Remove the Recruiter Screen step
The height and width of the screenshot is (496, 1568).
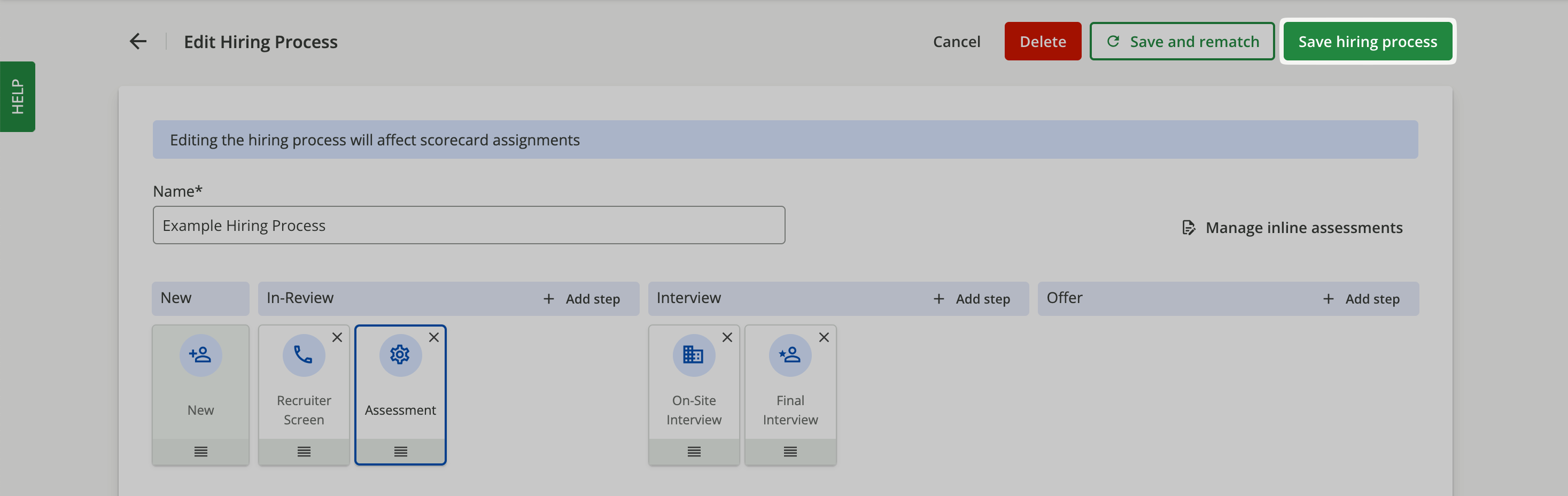click(337, 337)
